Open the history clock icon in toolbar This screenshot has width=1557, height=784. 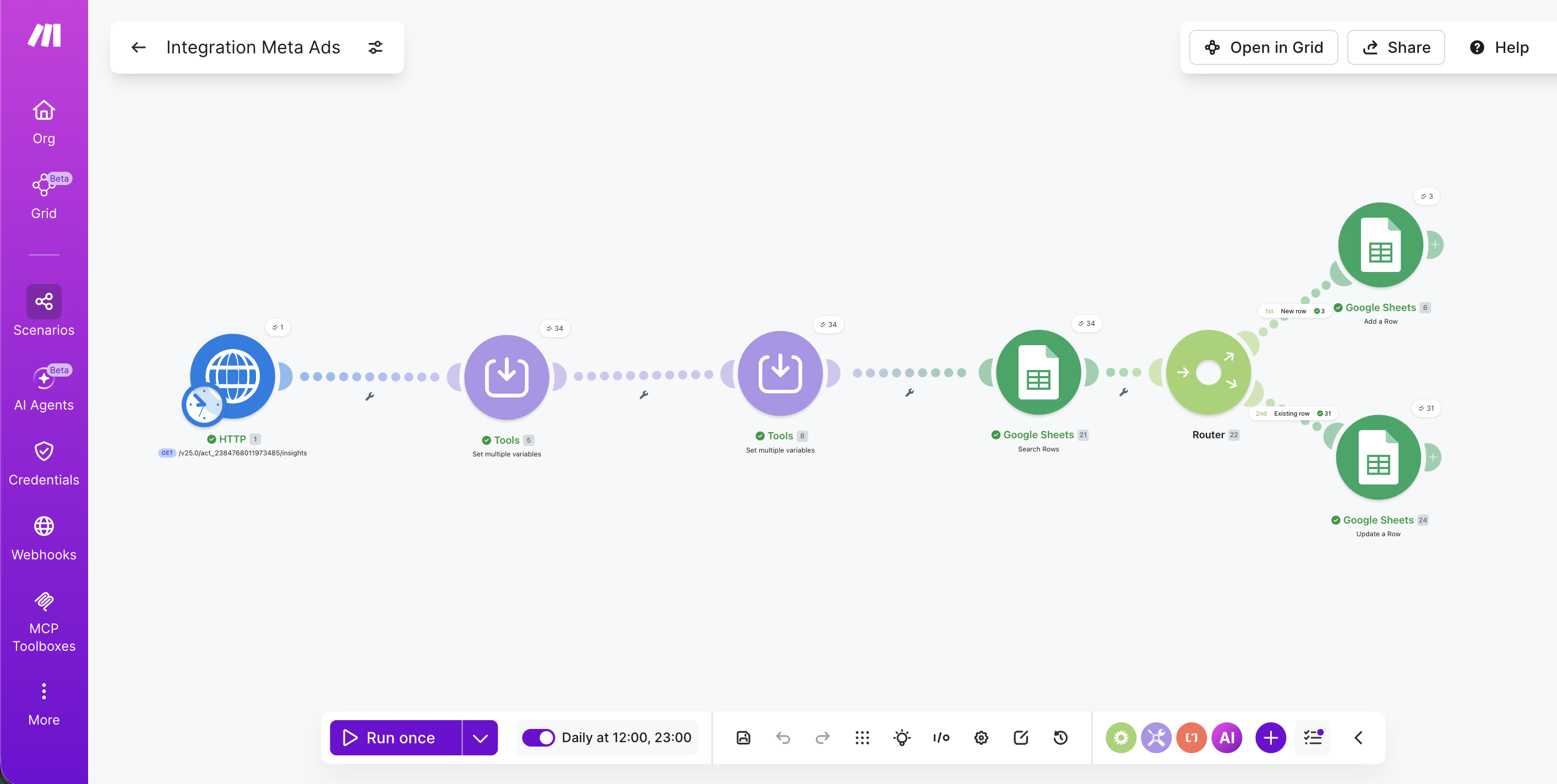(1060, 737)
